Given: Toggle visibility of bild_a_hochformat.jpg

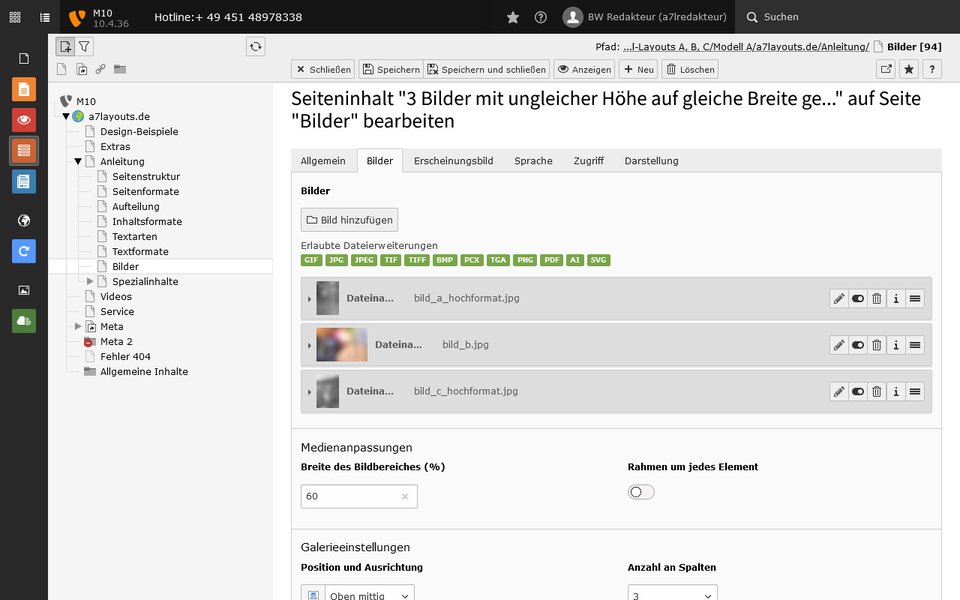Looking at the screenshot, I should click(x=858, y=299).
